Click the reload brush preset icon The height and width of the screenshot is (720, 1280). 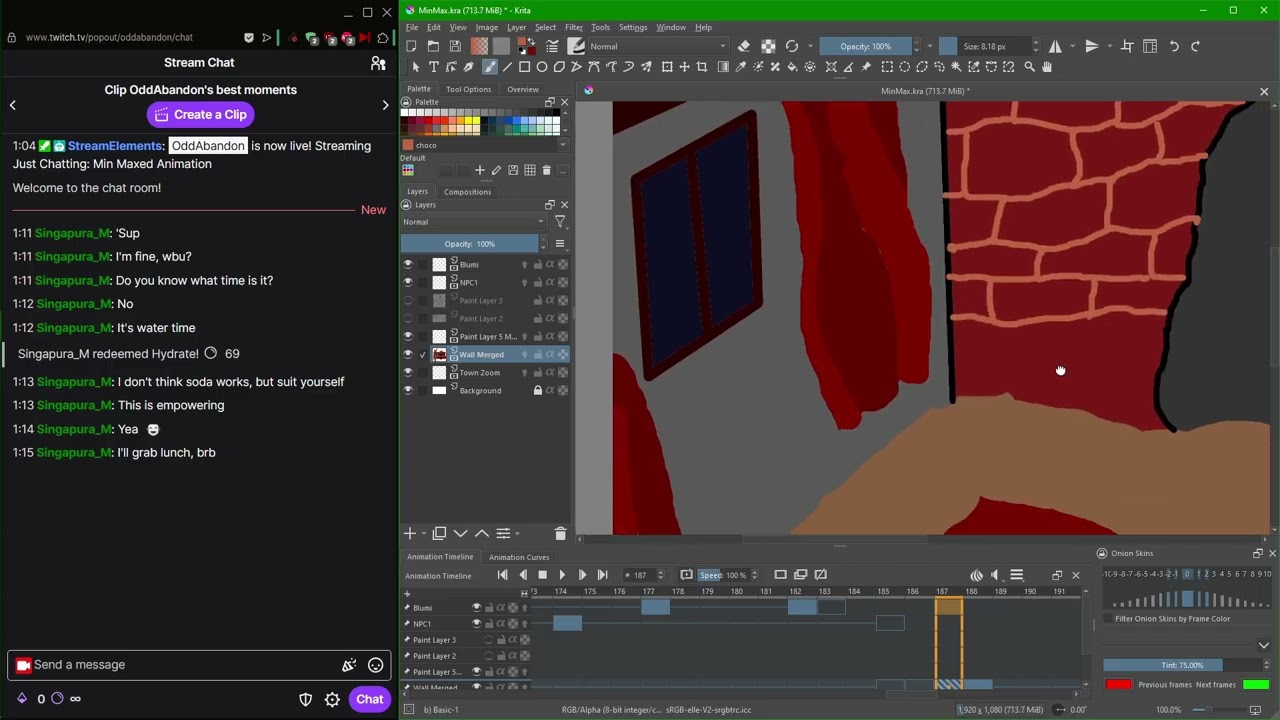coord(792,46)
